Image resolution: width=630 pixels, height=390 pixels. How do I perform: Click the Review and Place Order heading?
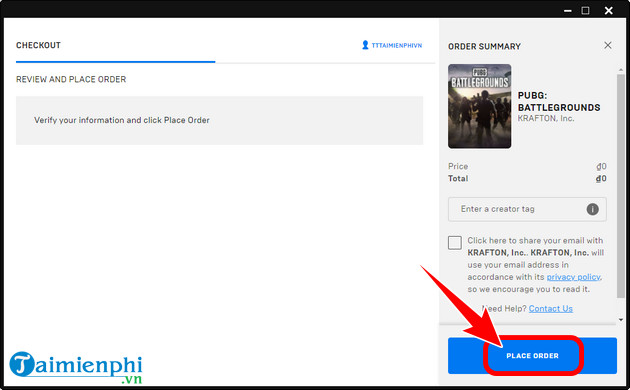(71, 79)
